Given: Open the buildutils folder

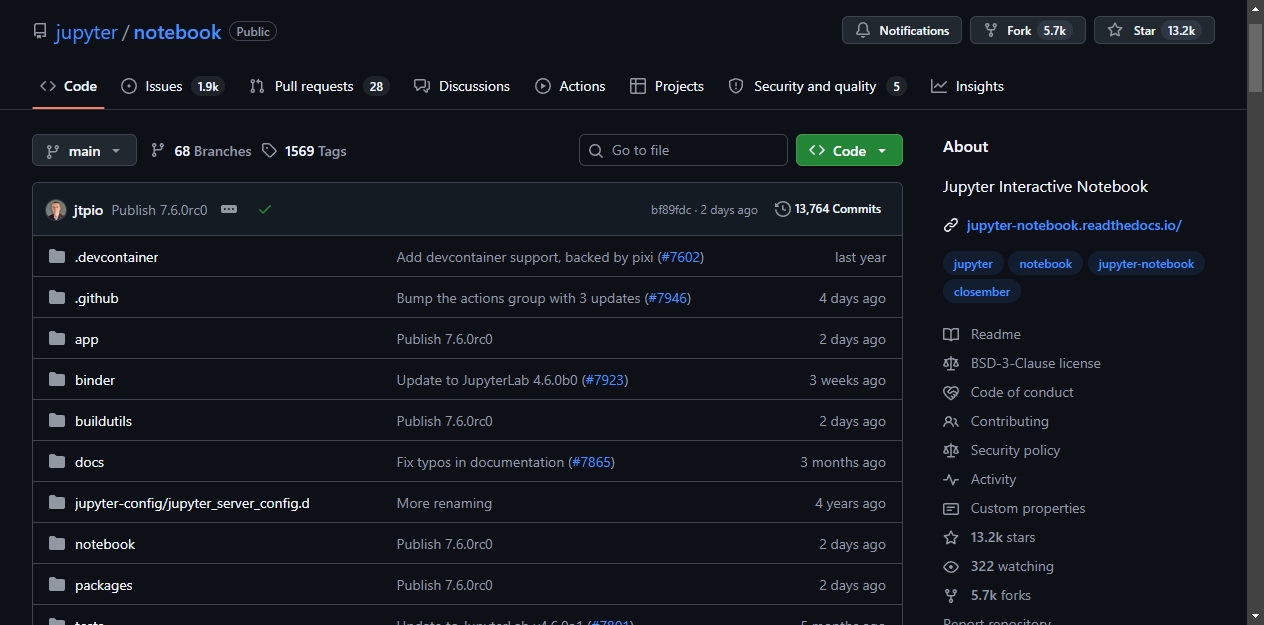Looking at the screenshot, I should pyautogui.click(x=103, y=421).
